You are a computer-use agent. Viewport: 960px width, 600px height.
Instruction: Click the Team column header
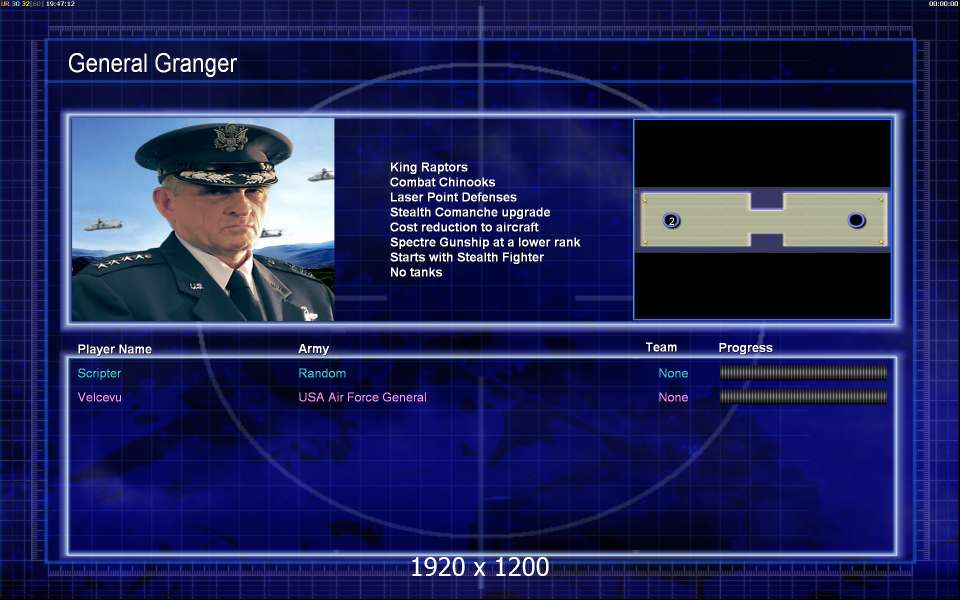[661, 347]
